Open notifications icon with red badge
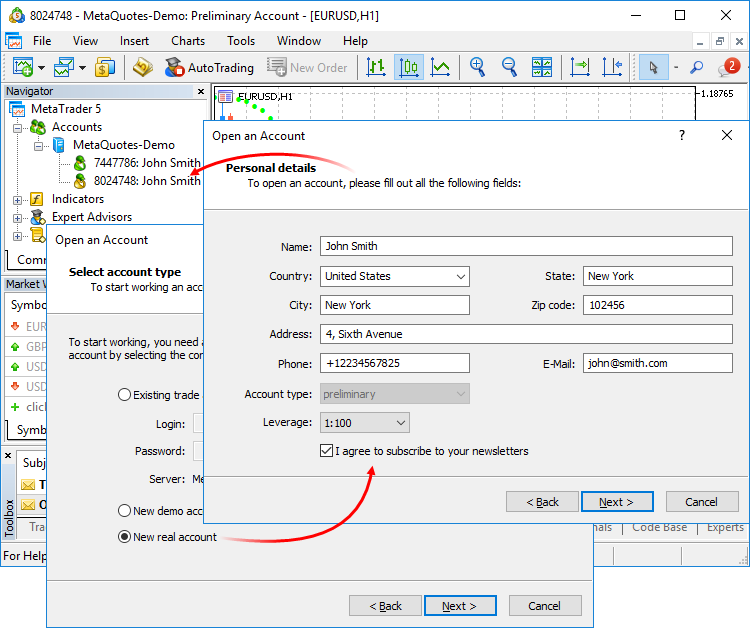The width and height of the screenshot is (750, 628). click(x=728, y=67)
